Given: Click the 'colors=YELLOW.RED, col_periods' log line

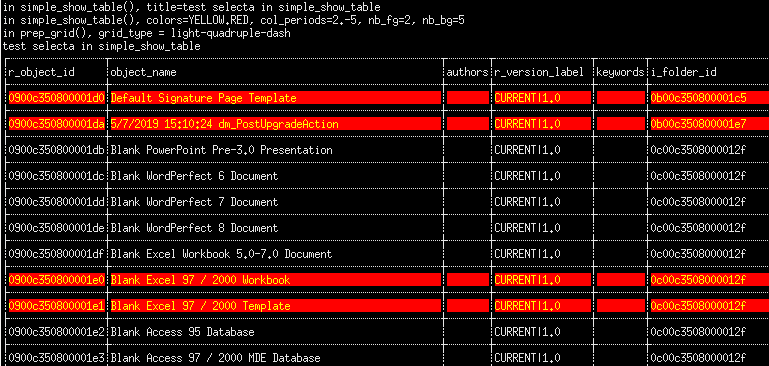Looking at the screenshot, I should (x=233, y=21).
